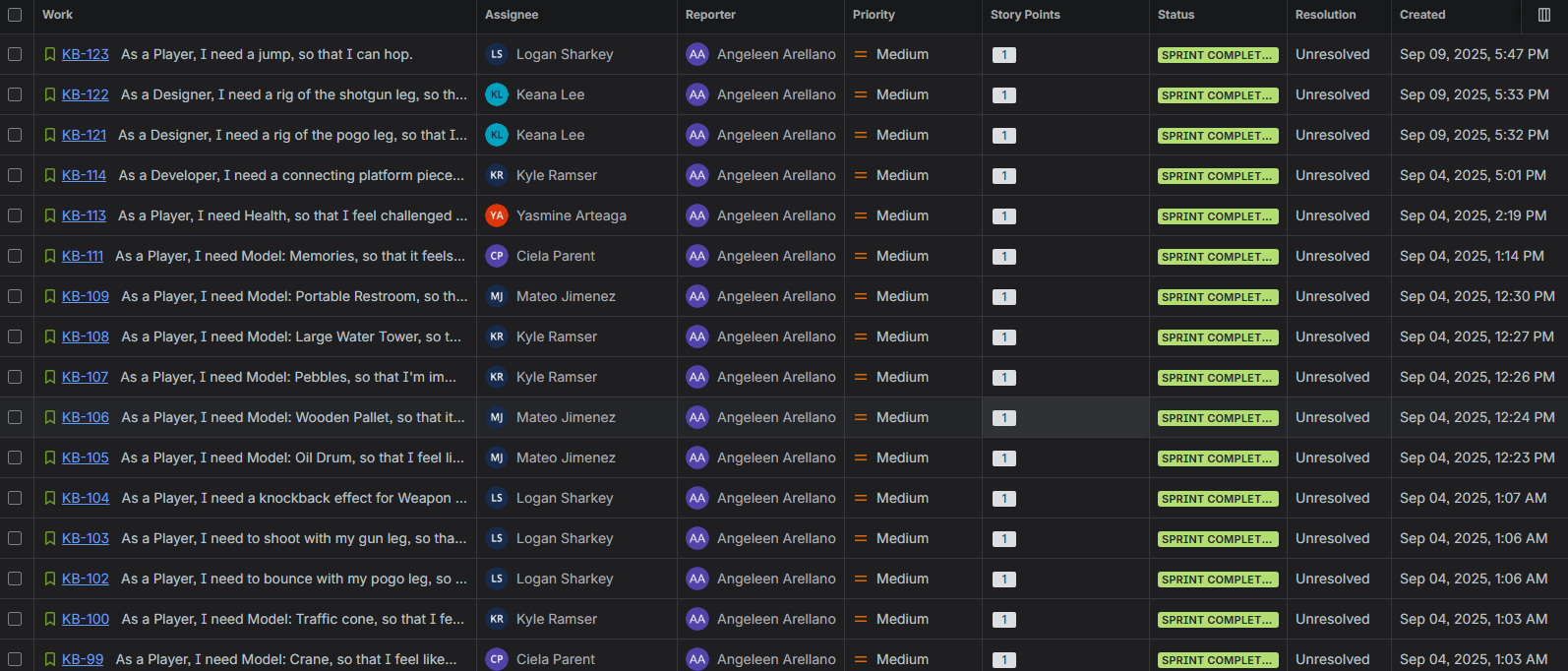Viewport: 1568px width, 671px height.
Task: Open status lozenge in the KB-103 row
Action: [x=1218, y=539]
